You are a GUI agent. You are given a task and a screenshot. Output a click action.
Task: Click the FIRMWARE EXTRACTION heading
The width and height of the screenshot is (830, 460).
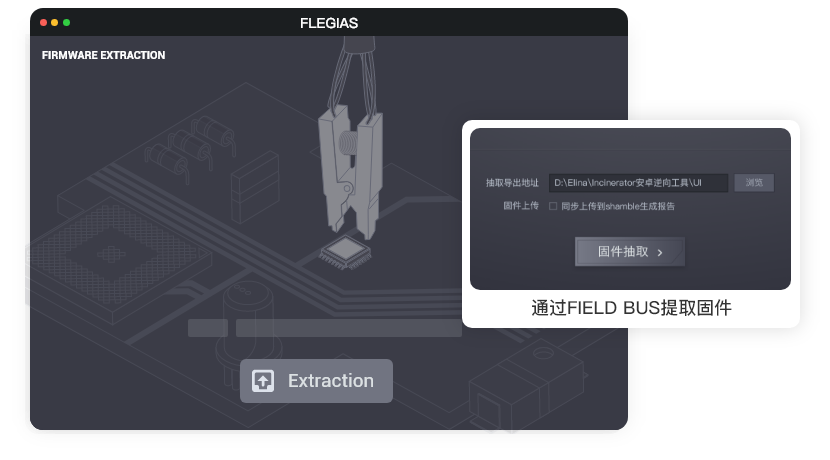pos(103,55)
